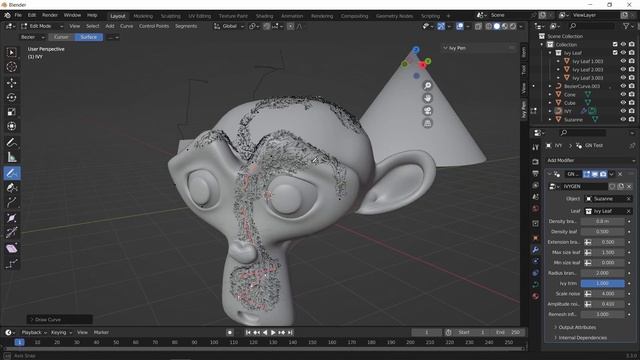Activate the Draw curve tool
640x360 pixels.
coord(11,173)
